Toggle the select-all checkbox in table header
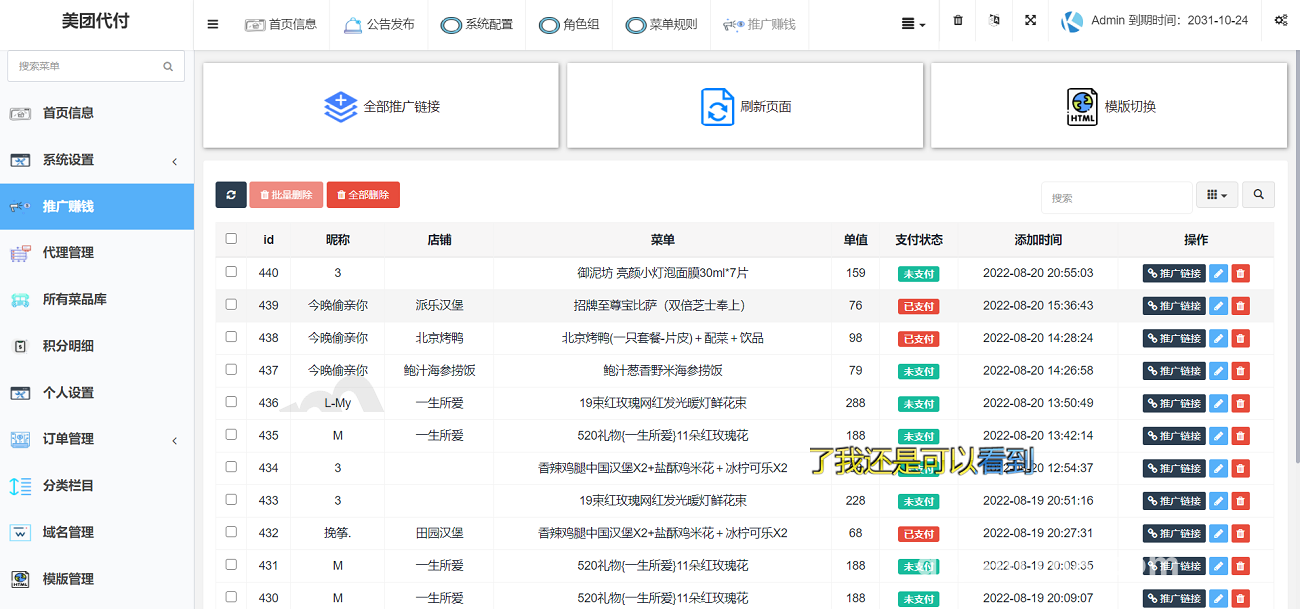 (231, 239)
